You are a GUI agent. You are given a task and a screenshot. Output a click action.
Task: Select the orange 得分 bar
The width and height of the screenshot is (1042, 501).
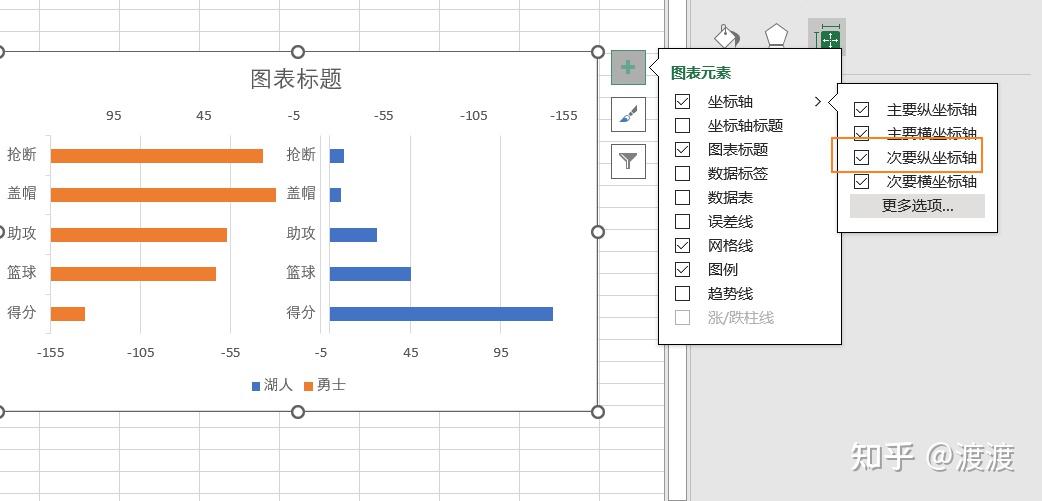(68, 314)
